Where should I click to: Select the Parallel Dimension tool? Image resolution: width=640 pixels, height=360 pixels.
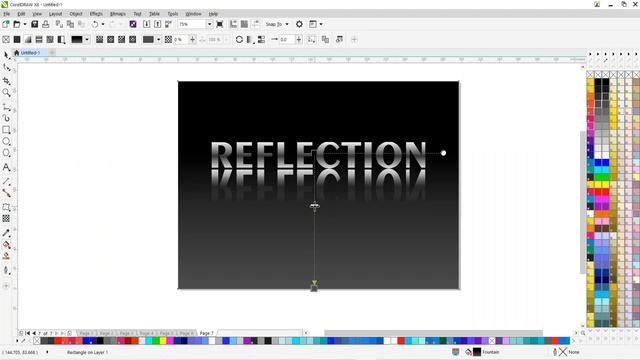point(6,181)
